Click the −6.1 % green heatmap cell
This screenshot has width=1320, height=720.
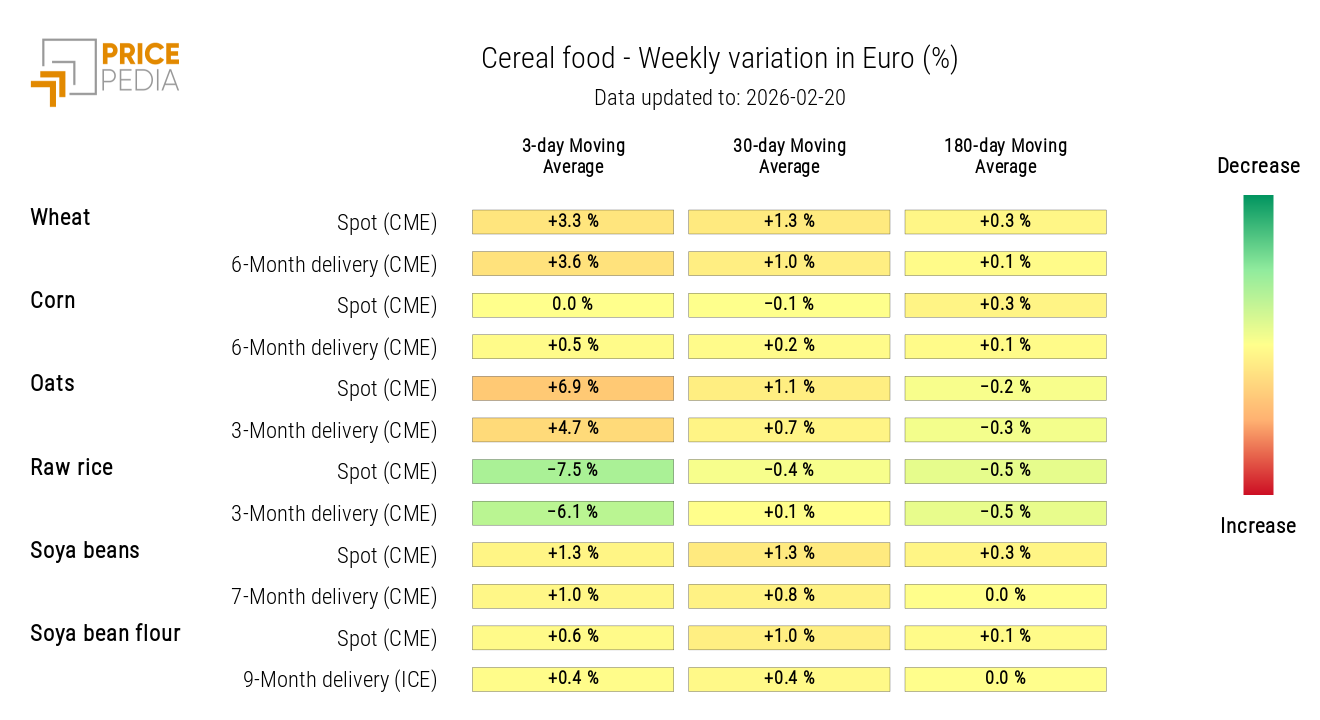[573, 513]
